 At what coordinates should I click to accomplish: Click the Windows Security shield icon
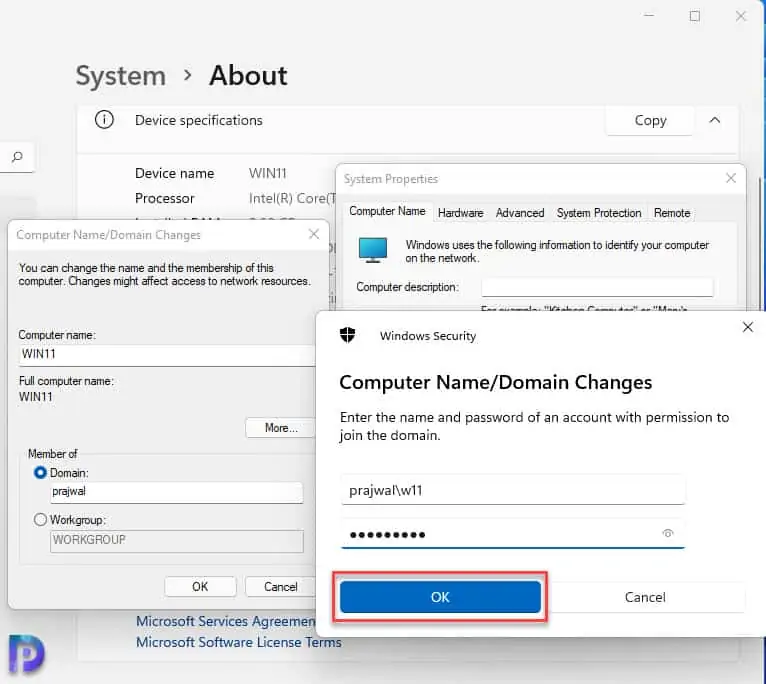(349, 335)
